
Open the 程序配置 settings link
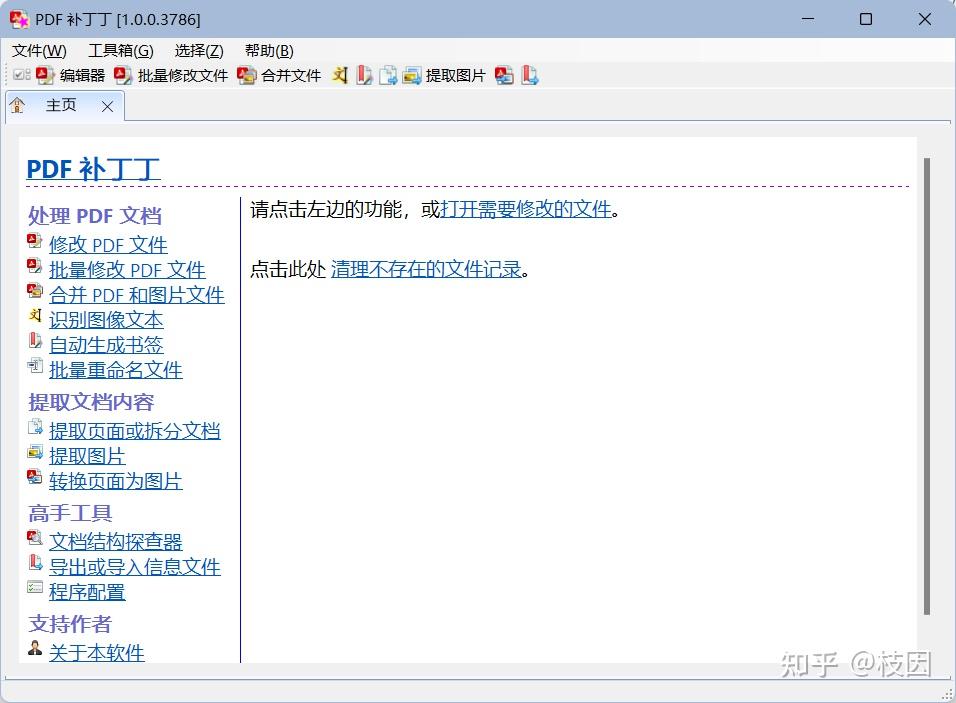click(x=87, y=592)
